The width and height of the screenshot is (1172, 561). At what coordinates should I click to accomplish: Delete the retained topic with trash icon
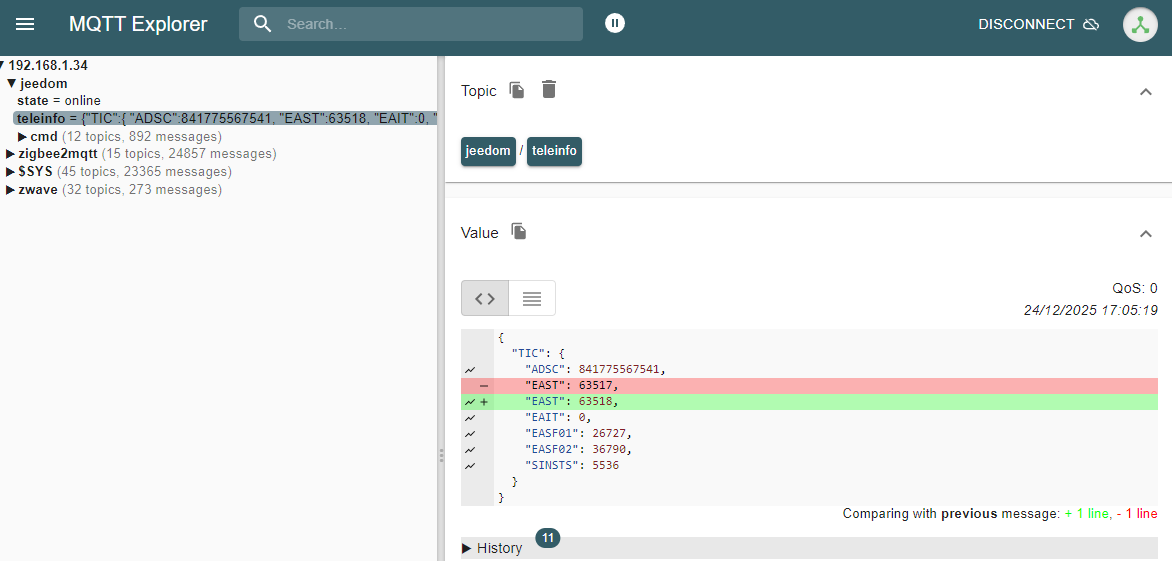(x=548, y=90)
